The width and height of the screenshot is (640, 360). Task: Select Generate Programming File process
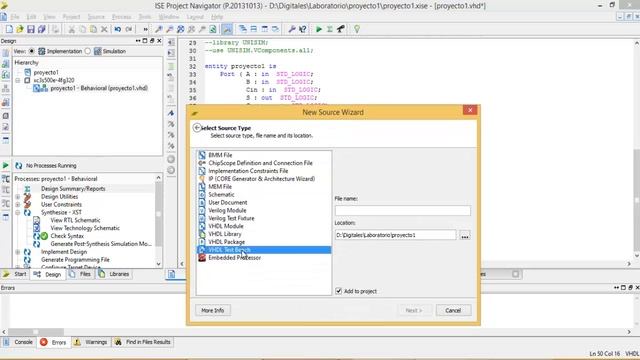tap(75, 260)
